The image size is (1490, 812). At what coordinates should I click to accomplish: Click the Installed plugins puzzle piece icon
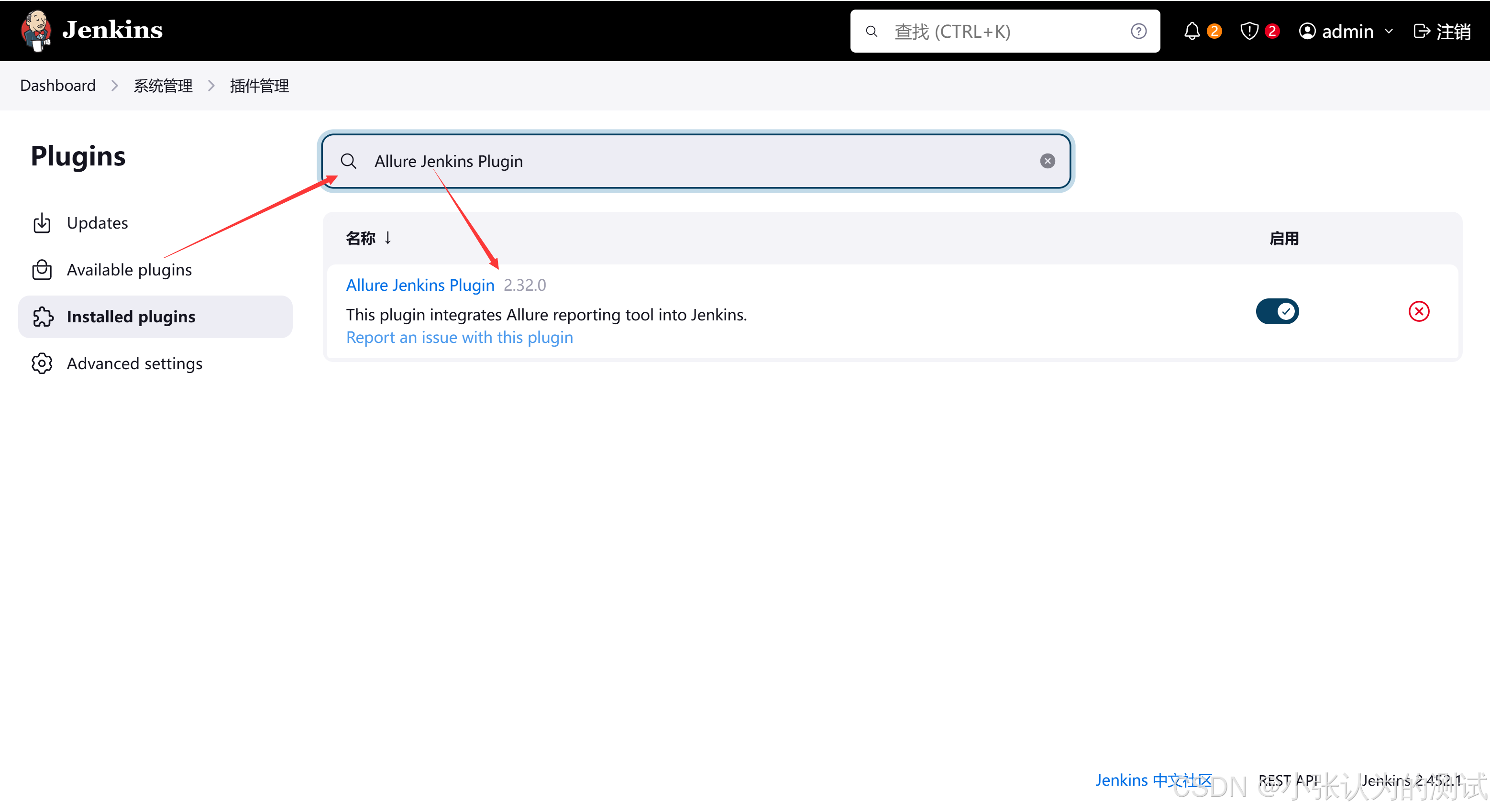click(x=42, y=317)
